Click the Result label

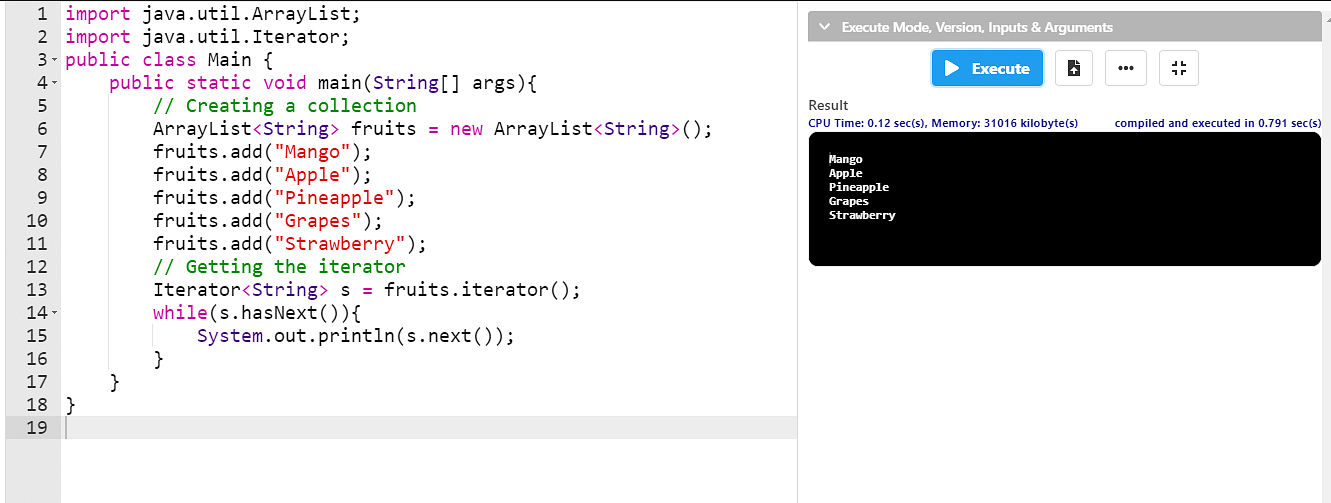828,105
